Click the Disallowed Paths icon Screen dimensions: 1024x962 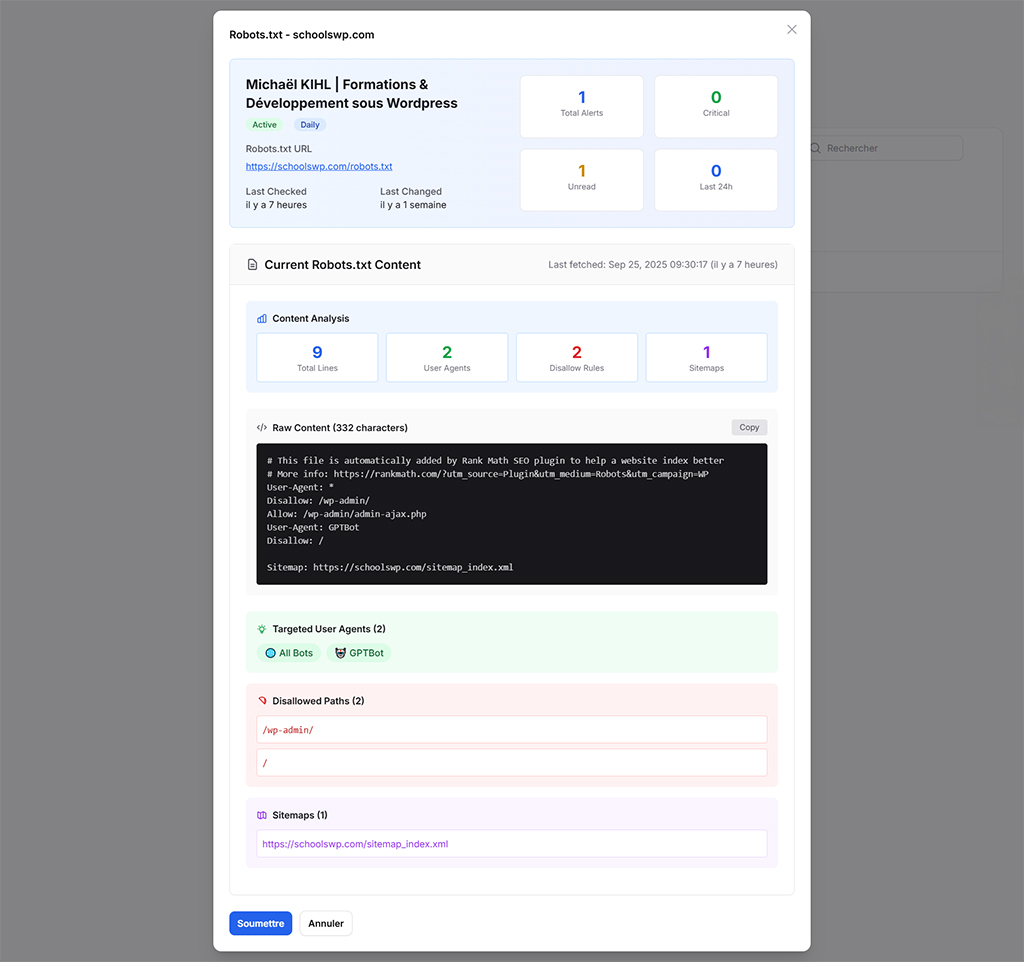pos(262,701)
